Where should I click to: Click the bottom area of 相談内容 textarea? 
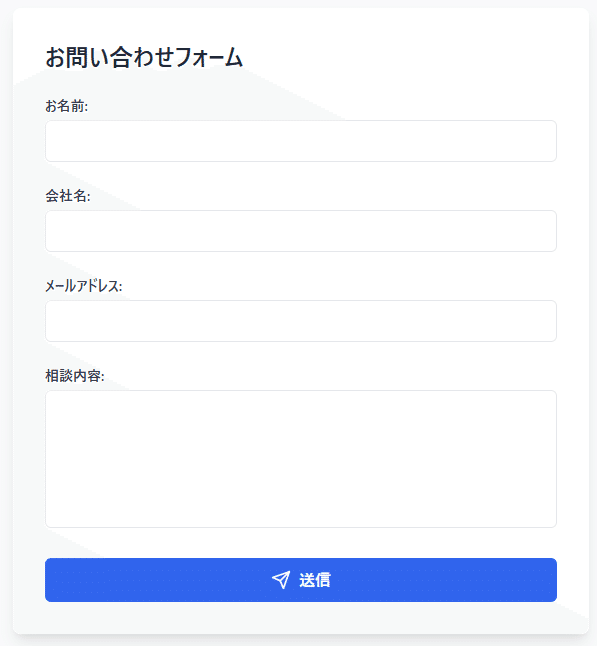tap(301, 511)
